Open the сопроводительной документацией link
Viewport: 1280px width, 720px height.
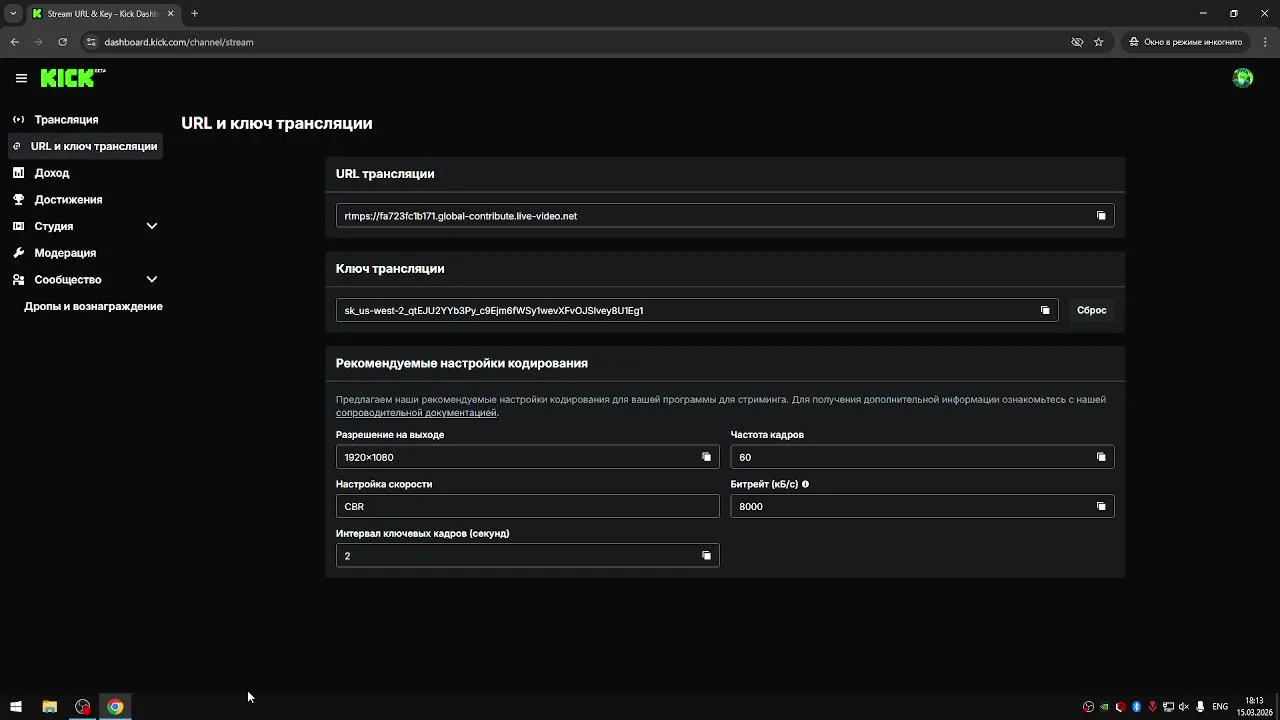click(x=416, y=413)
